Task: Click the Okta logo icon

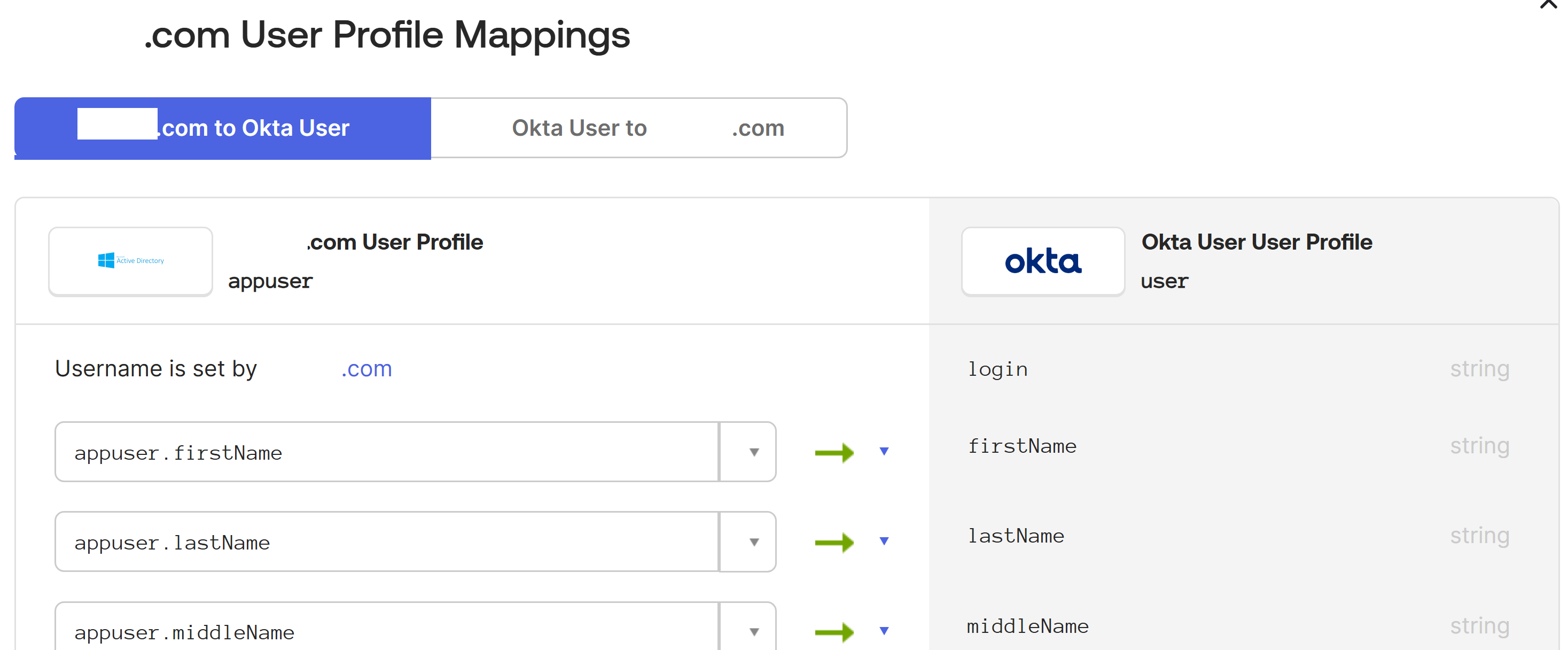Action: coord(1043,261)
